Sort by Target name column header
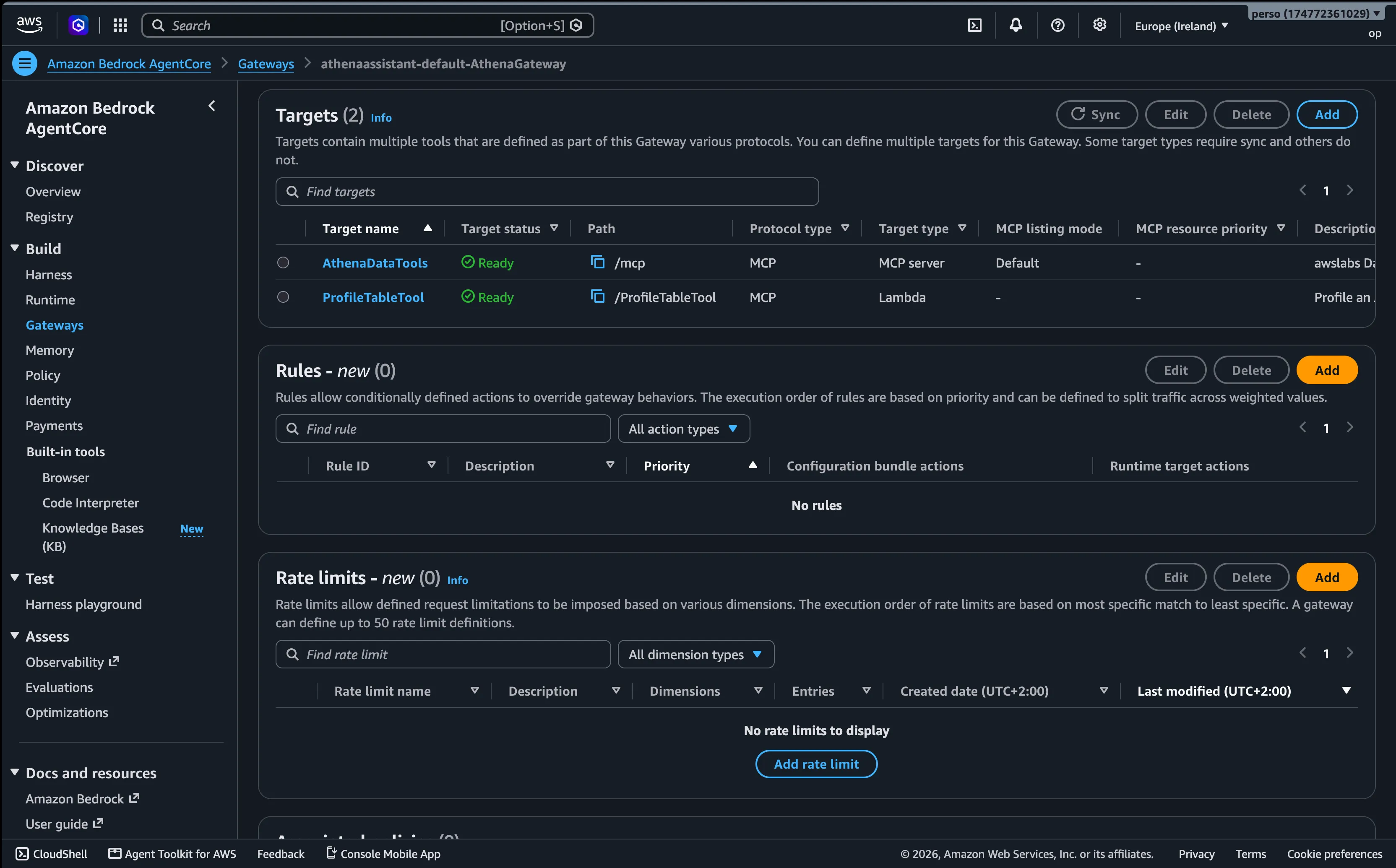Viewport: 1396px width, 868px height. [377, 229]
